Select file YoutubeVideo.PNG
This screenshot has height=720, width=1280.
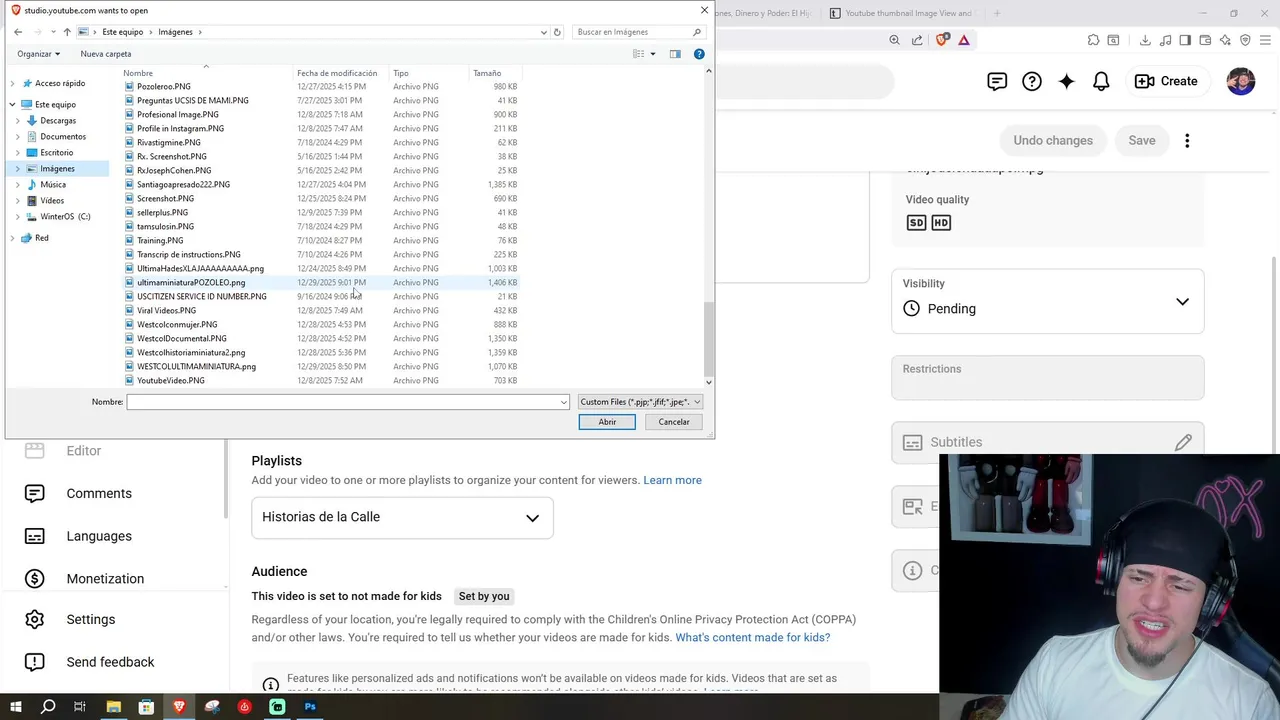coord(171,381)
